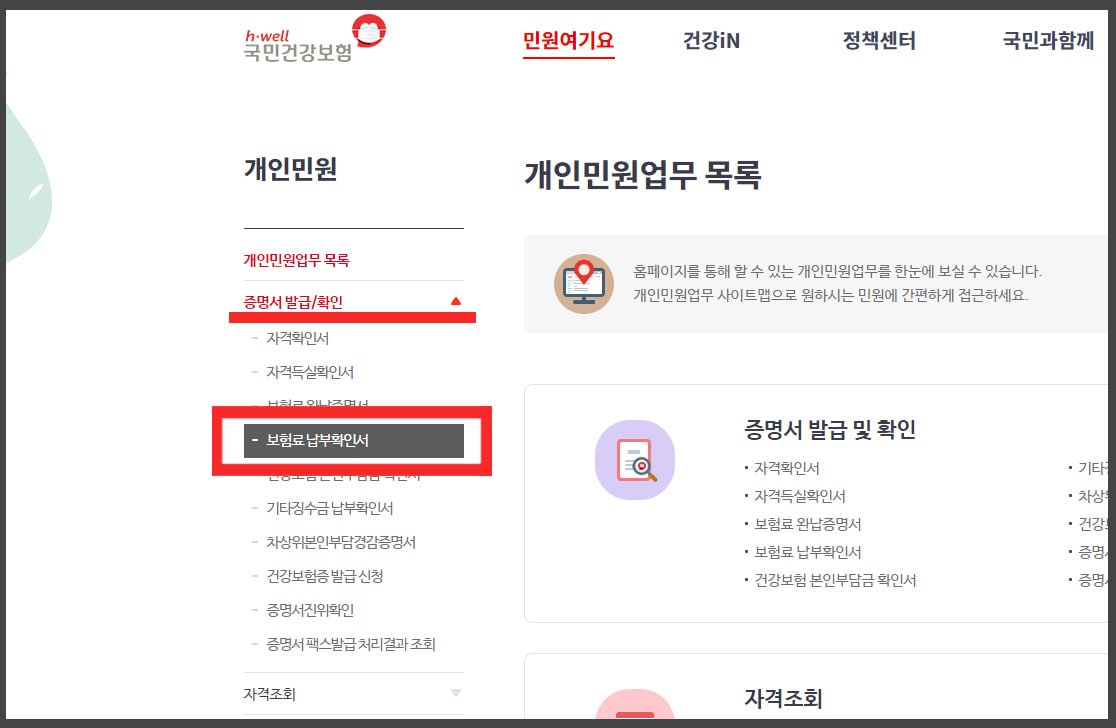The image size is (1116, 728).
Task: Click the sitemap monitor pin icon
Action: [584, 283]
